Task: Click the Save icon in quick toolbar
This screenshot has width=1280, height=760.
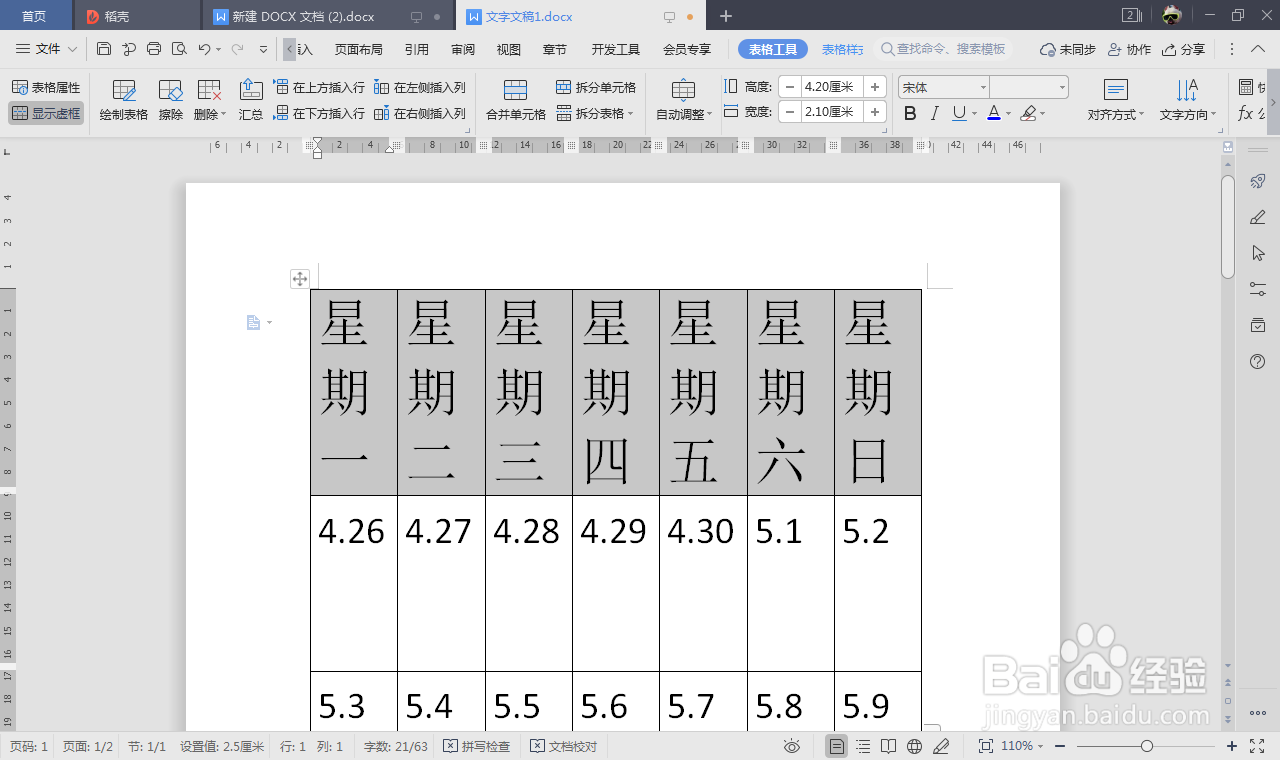Action: [104, 49]
